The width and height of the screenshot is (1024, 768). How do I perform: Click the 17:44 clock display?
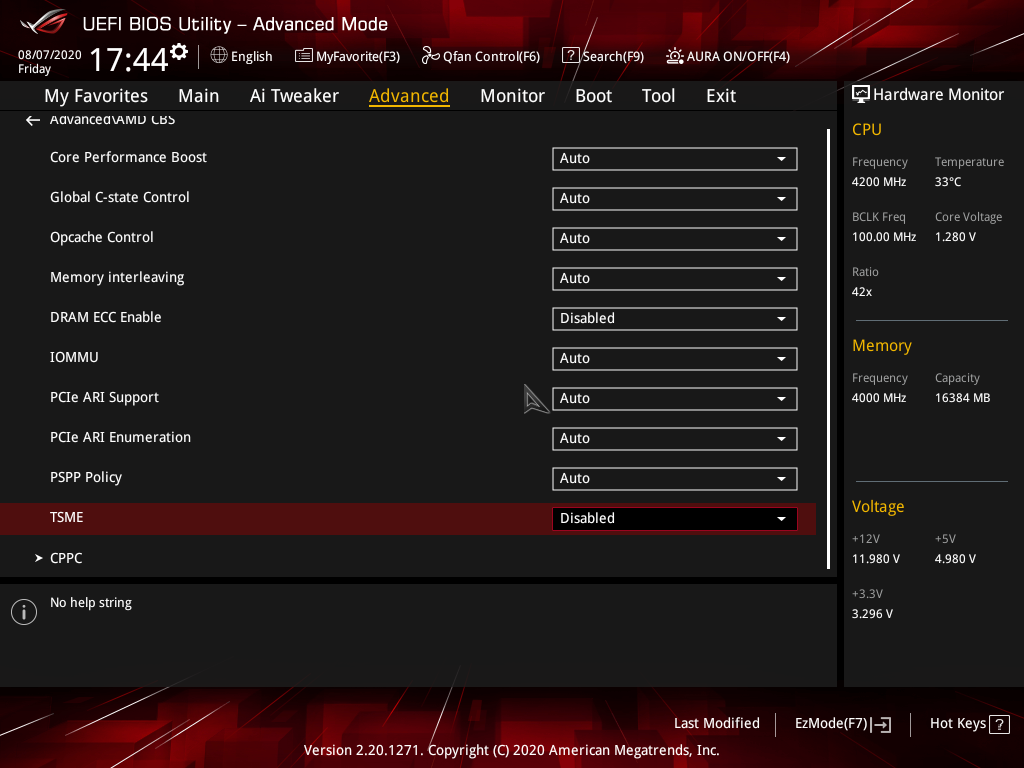(x=129, y=59)
